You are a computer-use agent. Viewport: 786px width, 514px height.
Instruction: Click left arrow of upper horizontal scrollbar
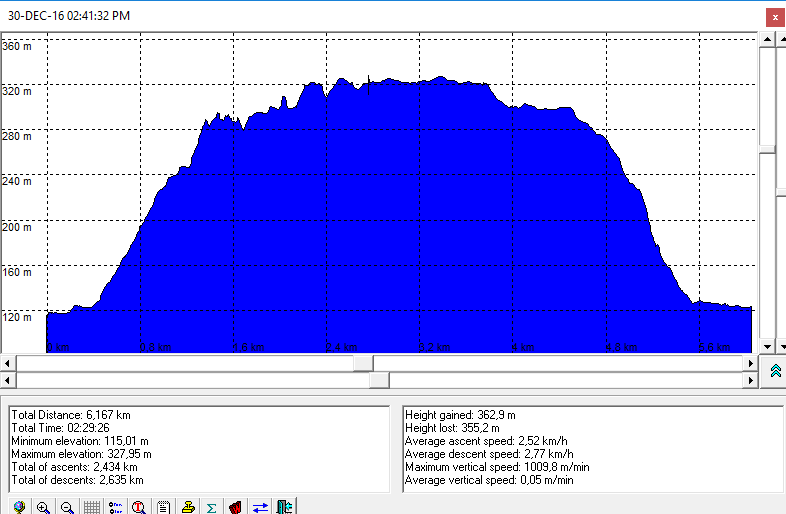click(7, 363)
